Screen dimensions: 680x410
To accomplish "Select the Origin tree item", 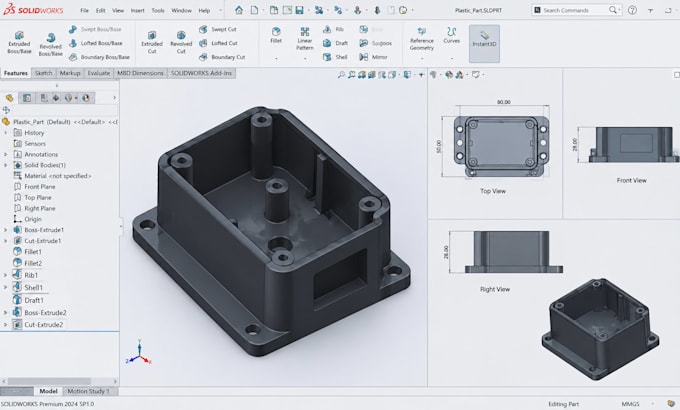I will point(28,219).
